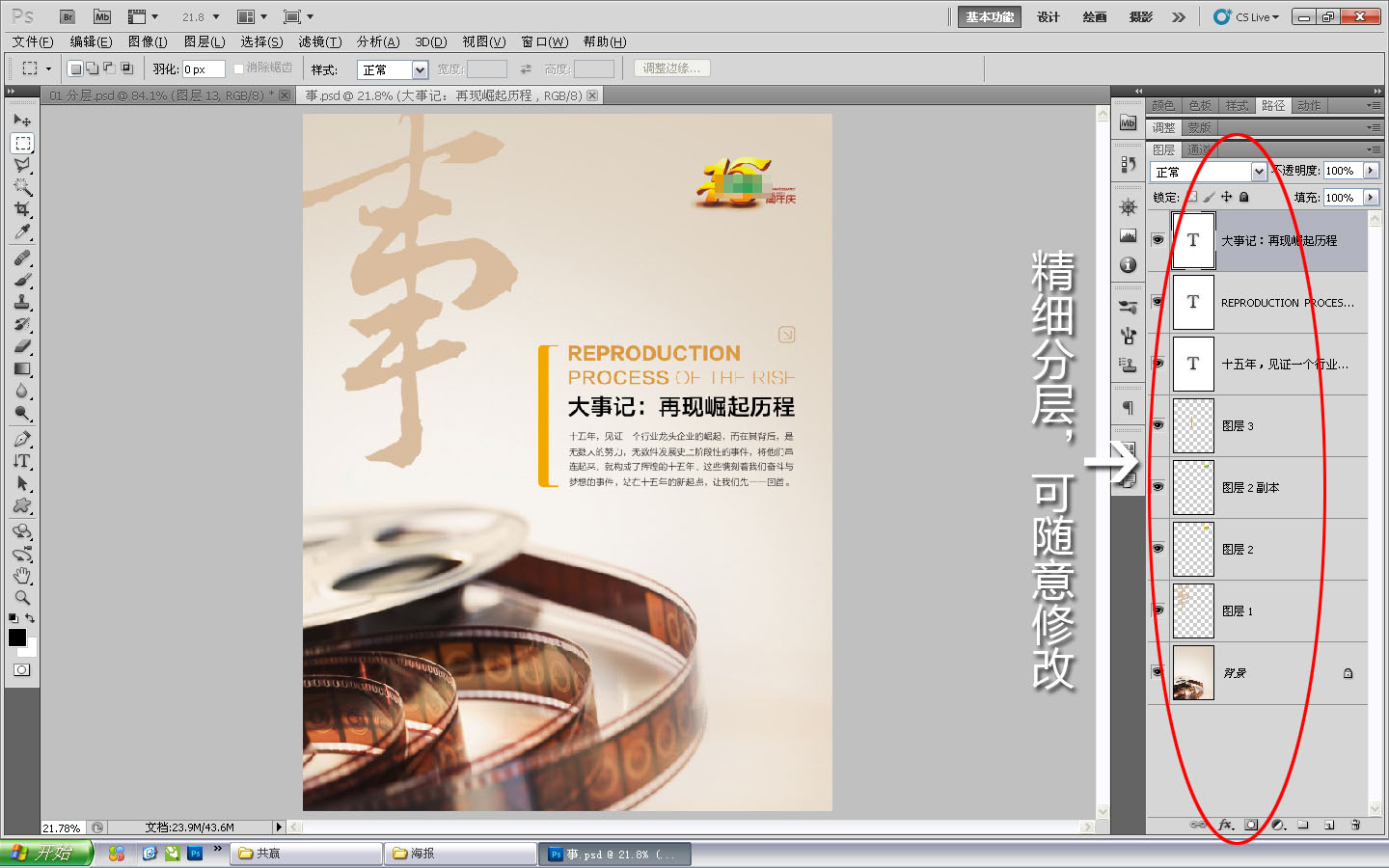1389x868 pixels.
Task: Select the Eyedropper tool
Action: click(22, 231)
